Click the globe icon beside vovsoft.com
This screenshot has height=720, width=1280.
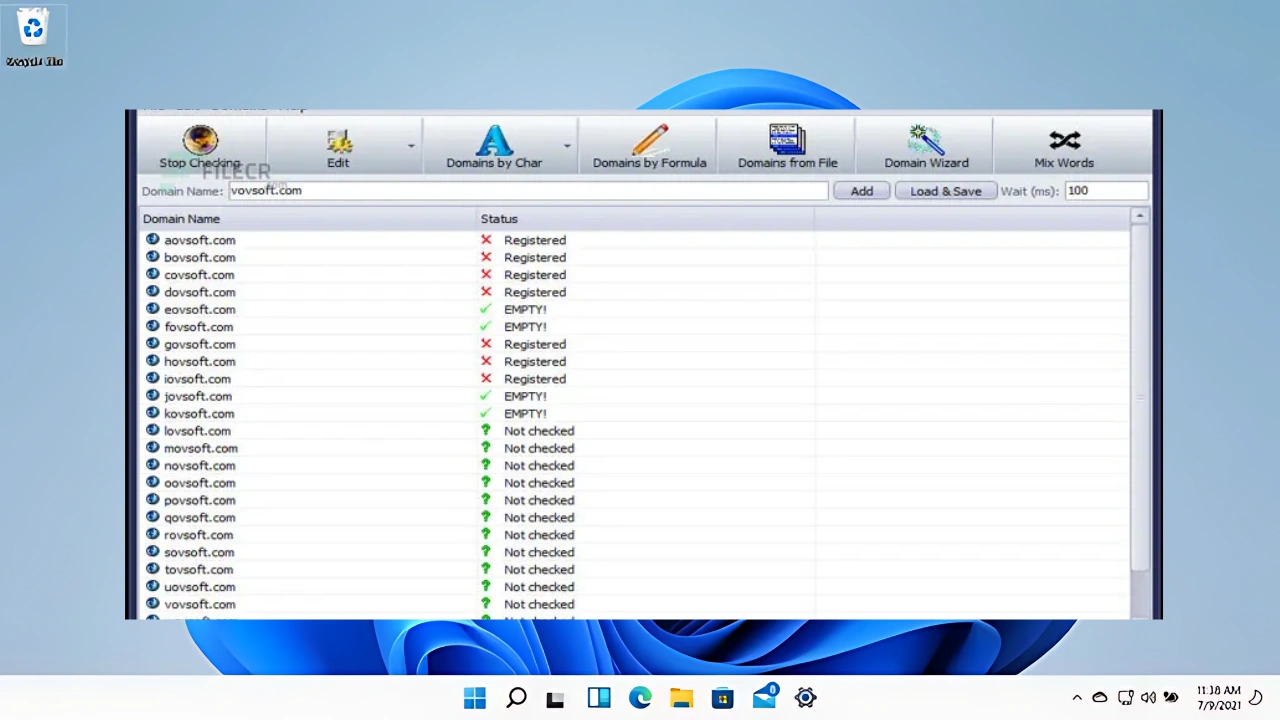(x=153, y=603)
